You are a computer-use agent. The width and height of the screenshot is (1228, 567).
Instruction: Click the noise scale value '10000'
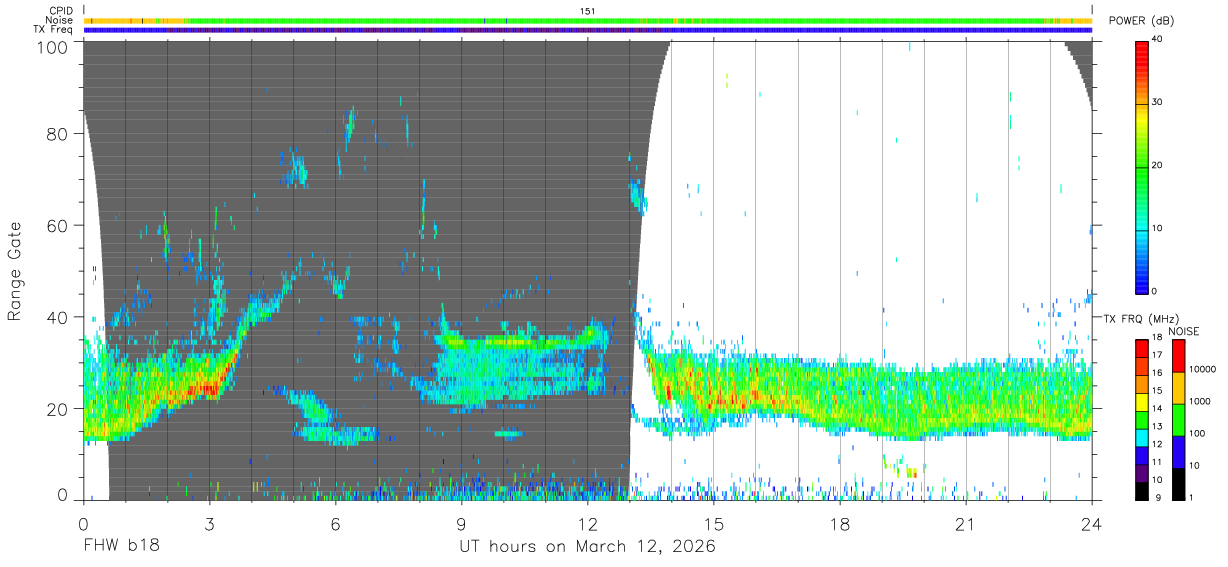point(1205,369)
